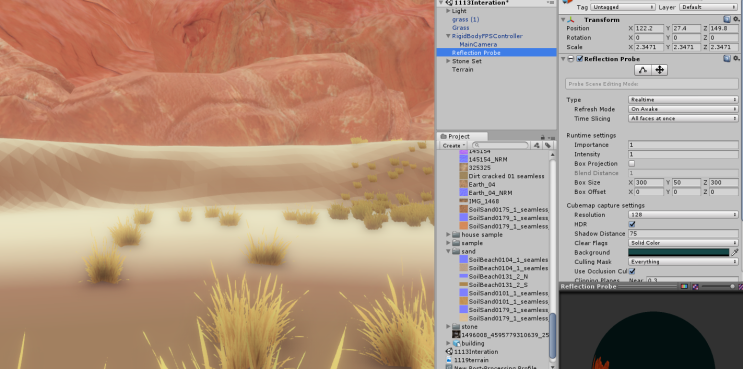Toggle RGB channel view in probe preview
Screen dimensions: 743x369
point(684,287)
